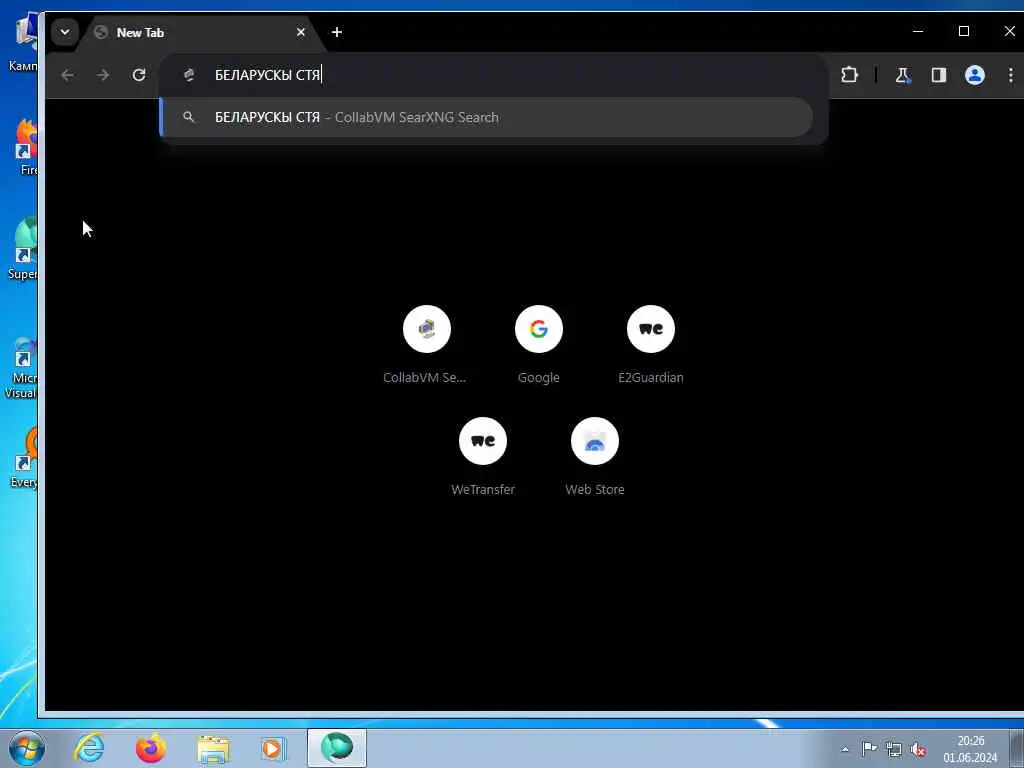Open the E2Guardian shortcut tile
This screenshot has width=1024, height=768.
tap(650, 329)
